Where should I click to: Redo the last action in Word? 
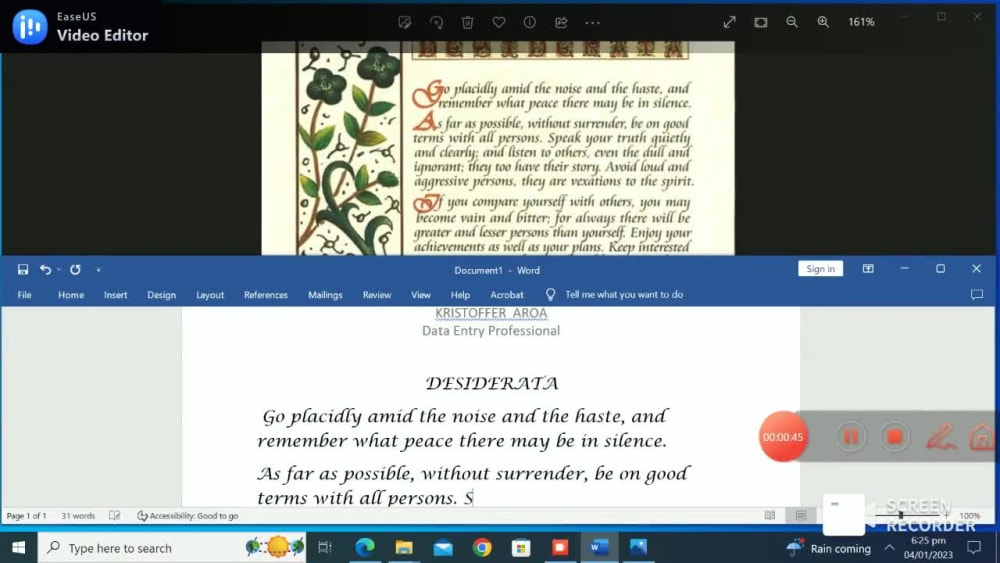pyautogui.click(x=75, y=270)
